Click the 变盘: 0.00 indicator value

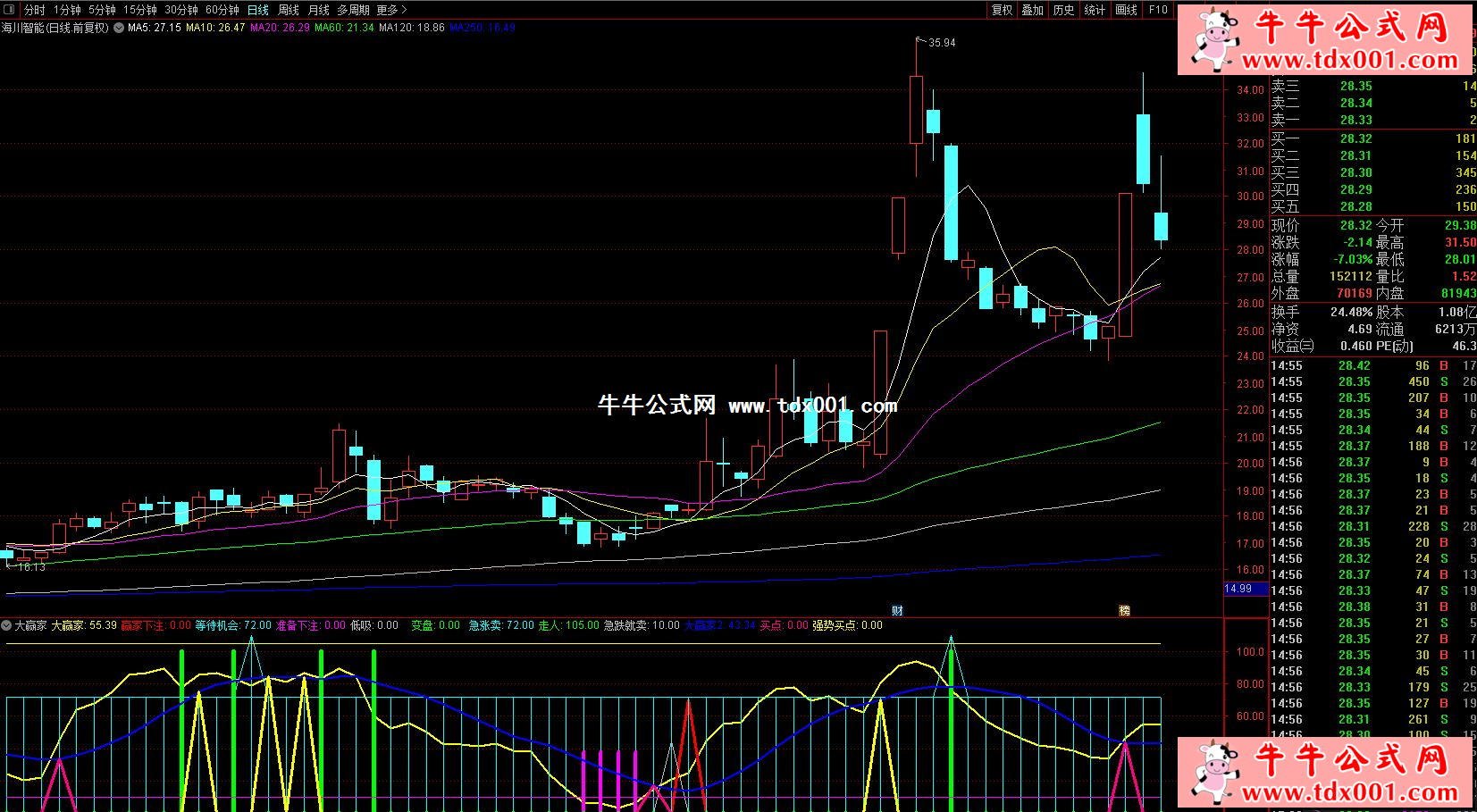pos(435,625)
